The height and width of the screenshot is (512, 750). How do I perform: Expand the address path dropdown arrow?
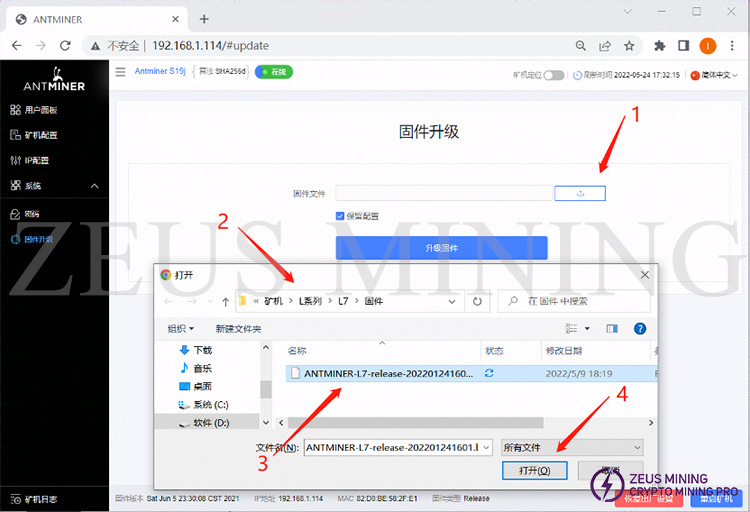pyautogui.click(x=452, y=301)
